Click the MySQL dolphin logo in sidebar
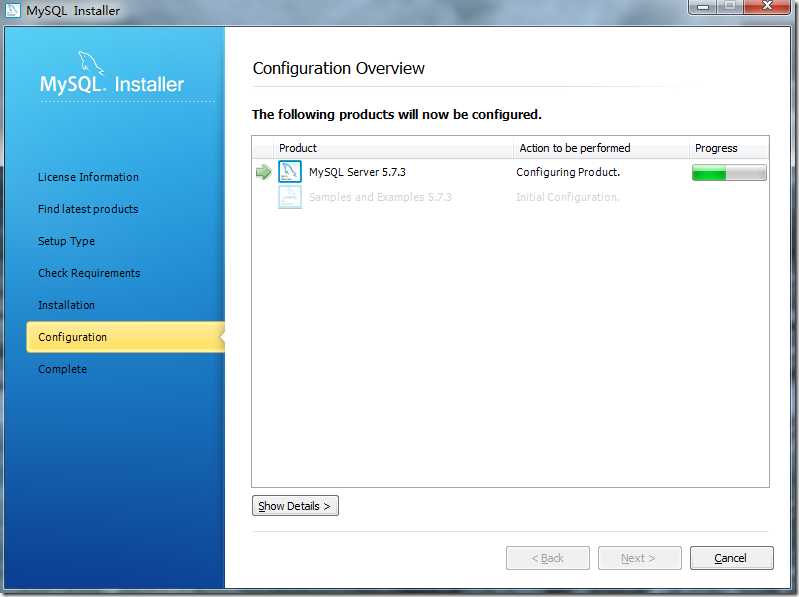 click(91, 63)
